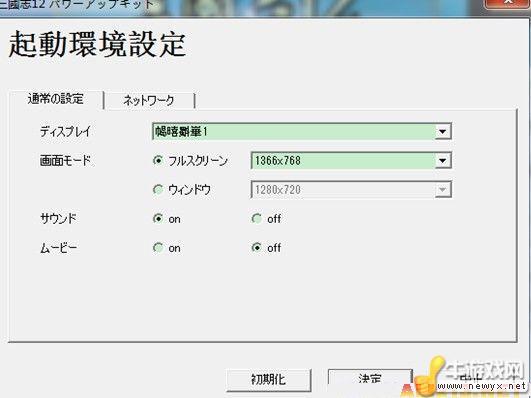
Task: Switch to the 通常の設定 tab
Action: pos(56,99)
